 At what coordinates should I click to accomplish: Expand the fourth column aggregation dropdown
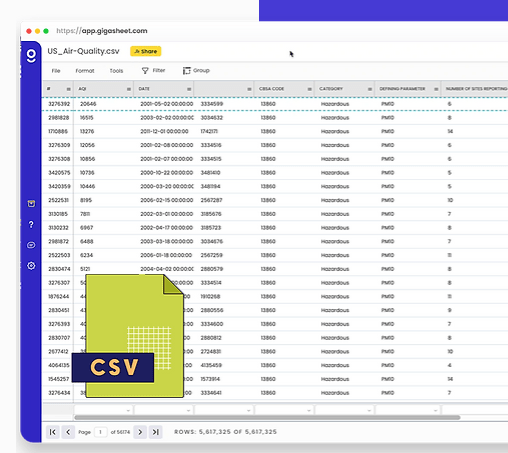[x=249, y=411]
